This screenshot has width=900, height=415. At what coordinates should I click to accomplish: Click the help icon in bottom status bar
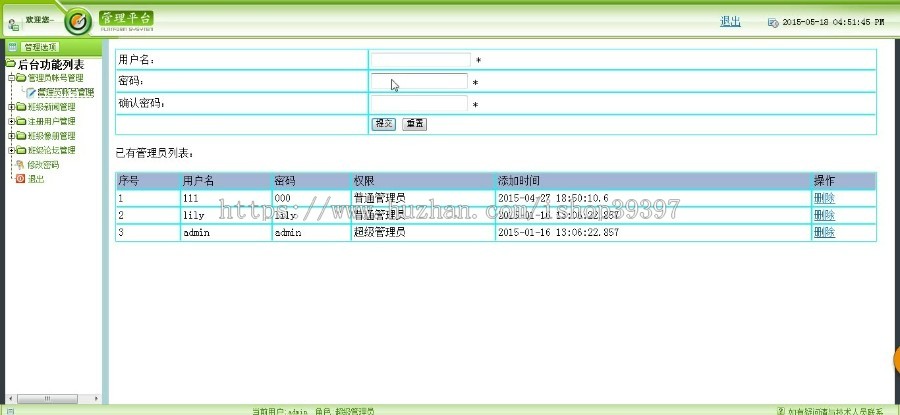(780, 411)
